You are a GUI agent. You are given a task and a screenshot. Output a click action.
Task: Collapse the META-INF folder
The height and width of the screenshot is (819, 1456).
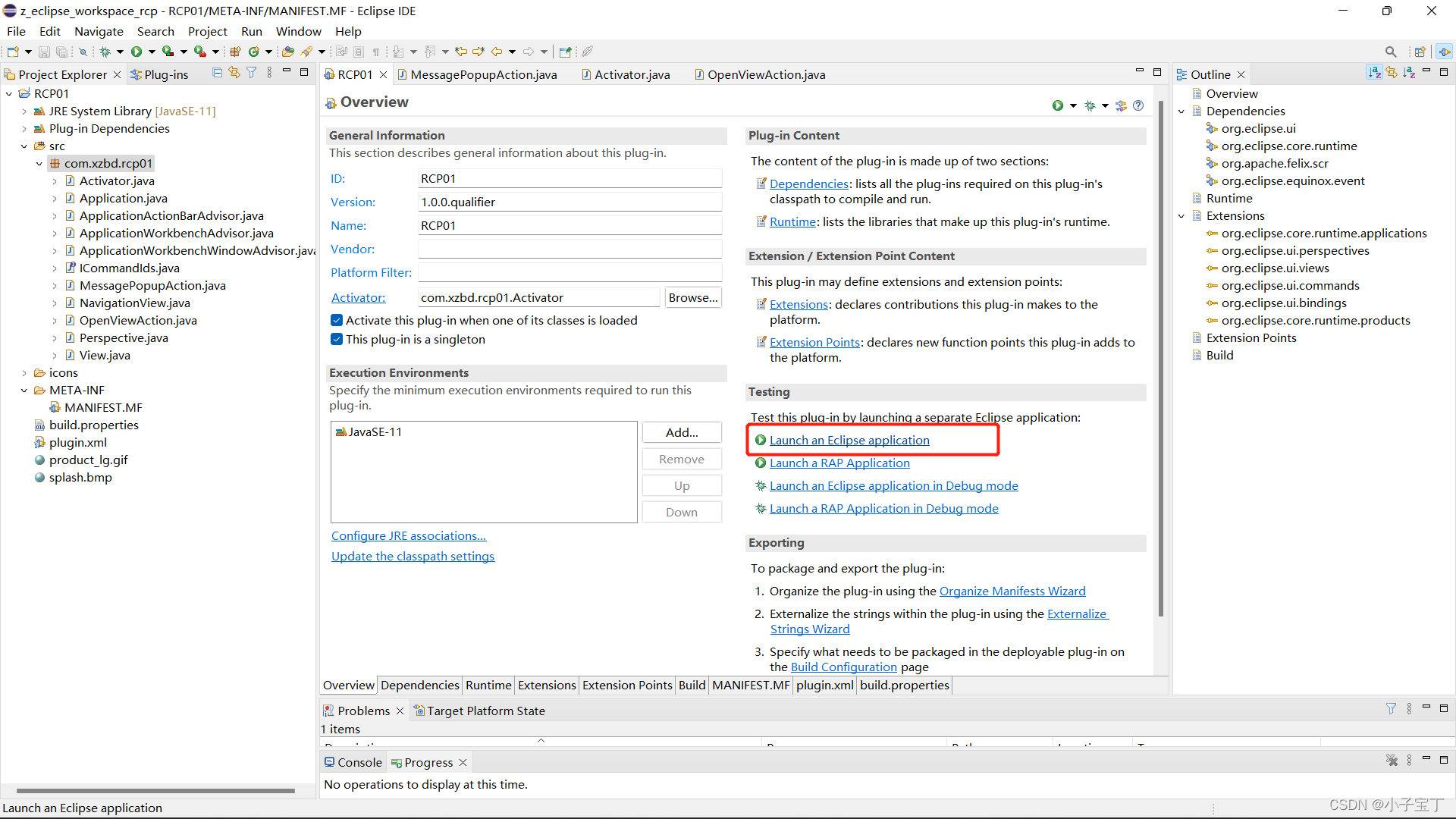coord(24,390)
